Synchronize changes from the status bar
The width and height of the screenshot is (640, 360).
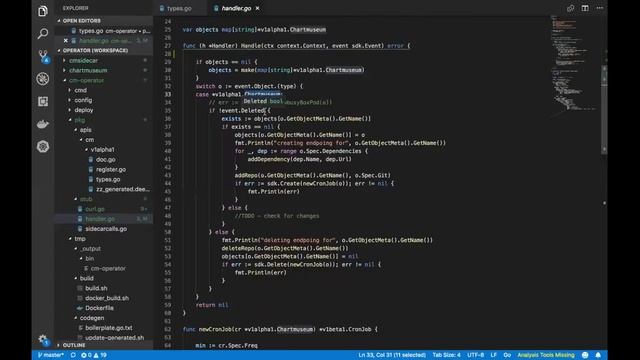73,355
